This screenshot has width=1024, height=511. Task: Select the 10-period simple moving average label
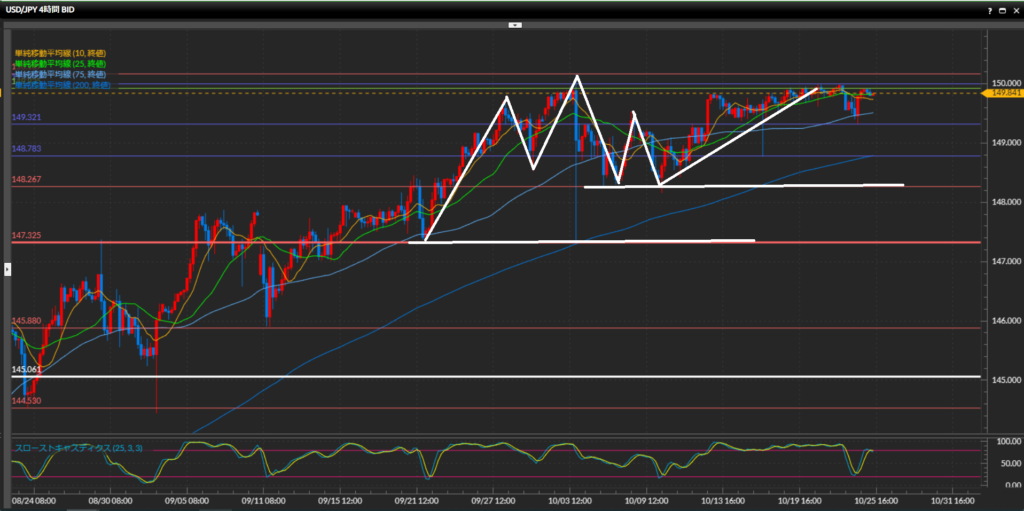click(59, 52)
